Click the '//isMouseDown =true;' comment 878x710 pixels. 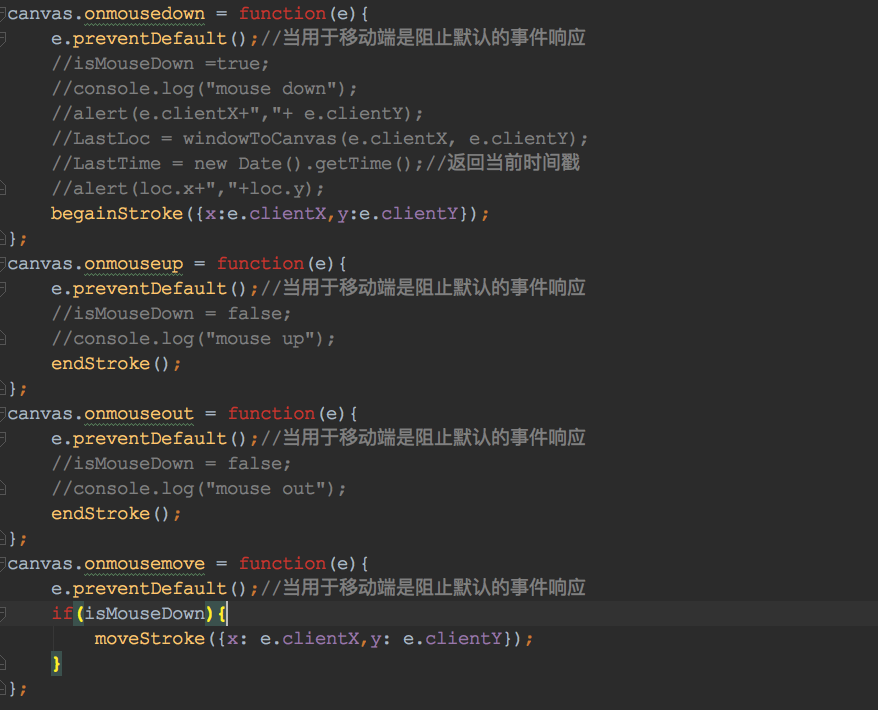pyautogui.click(x=160, y=63)
